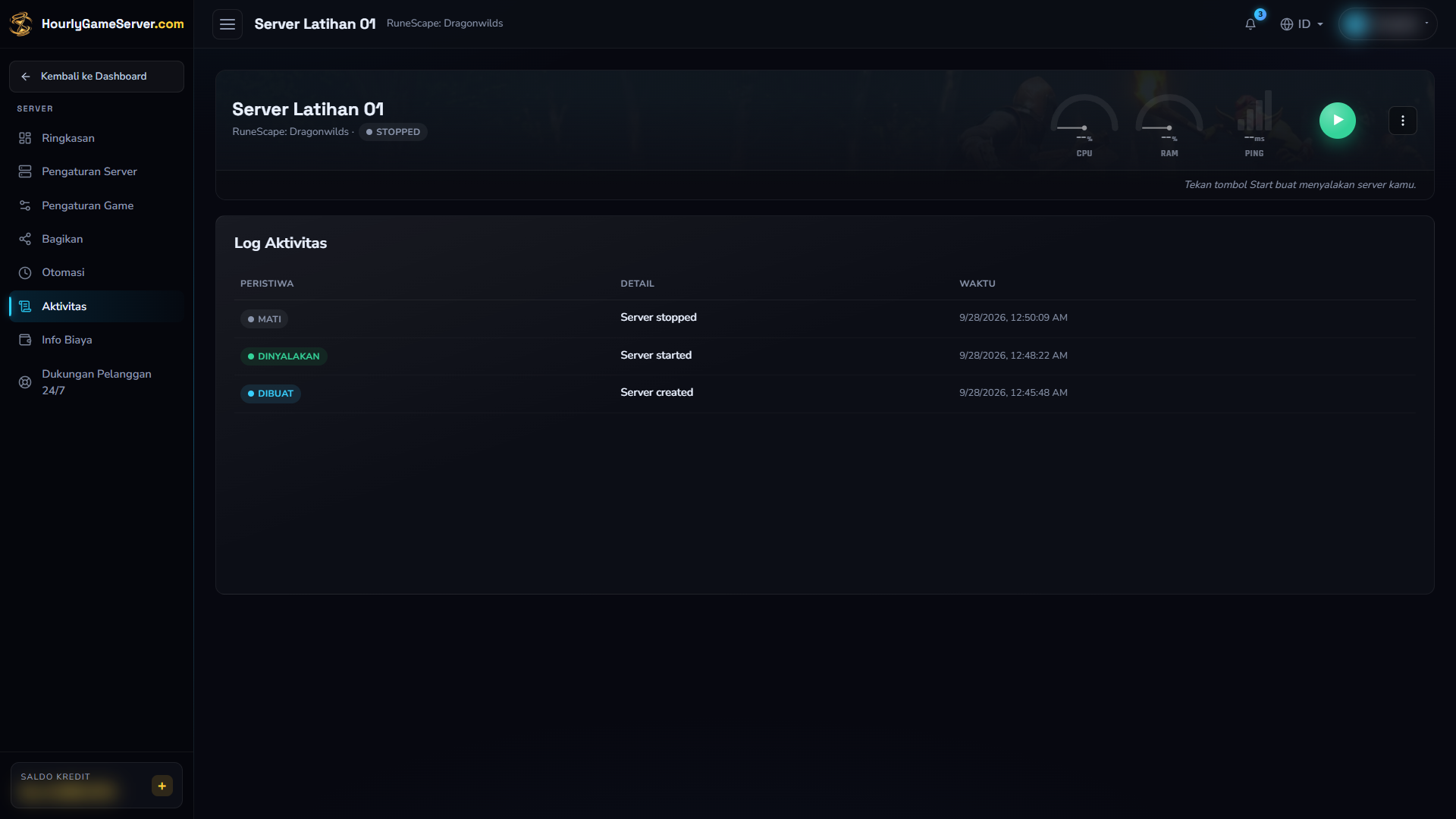Toggle the hamburger sidebar menu
The height and width of the screenshot is (819, 1456).
pos(227,24)
